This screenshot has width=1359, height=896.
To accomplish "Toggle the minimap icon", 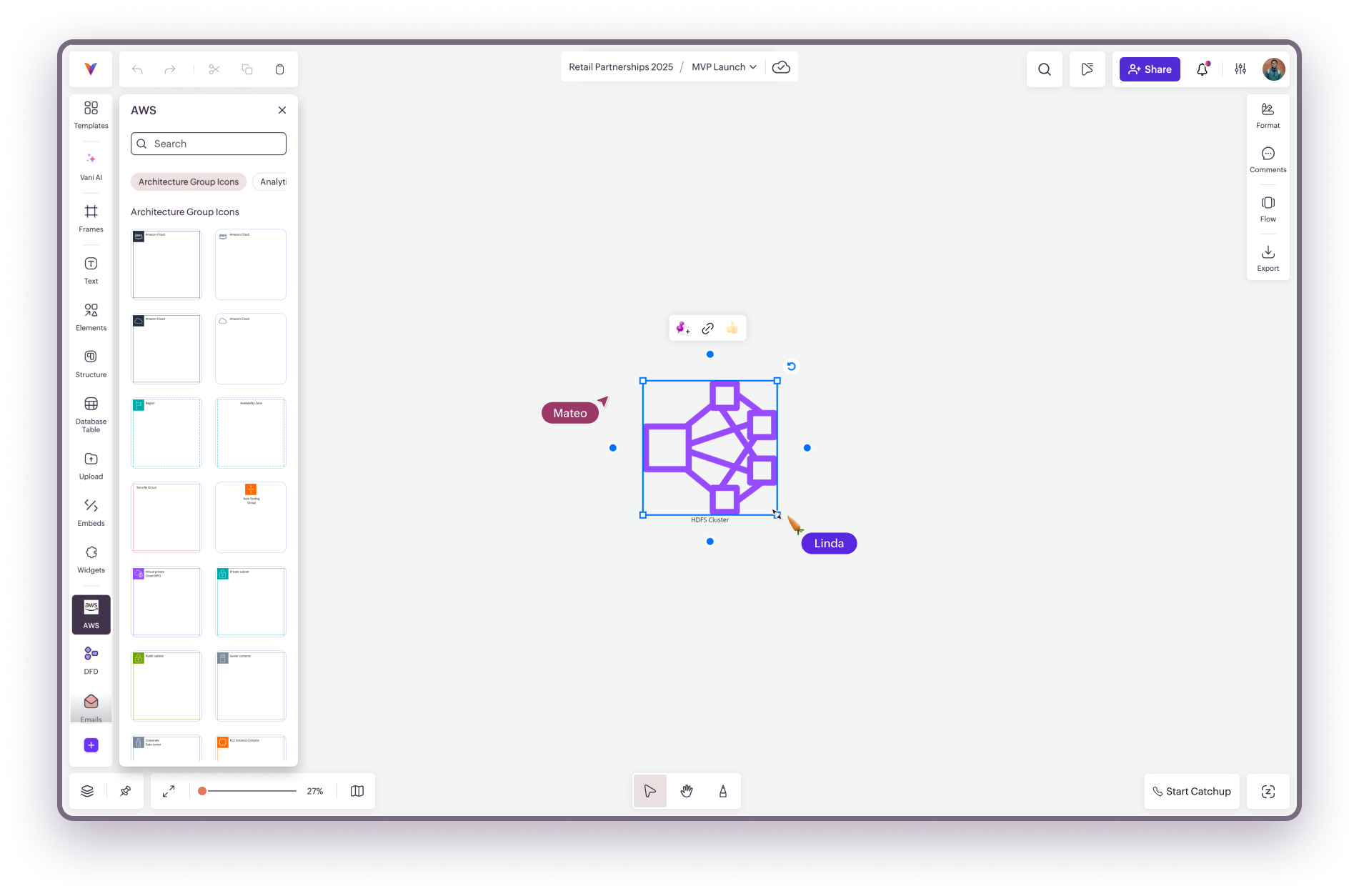I will pyautogui.click(x=357, y=791).
